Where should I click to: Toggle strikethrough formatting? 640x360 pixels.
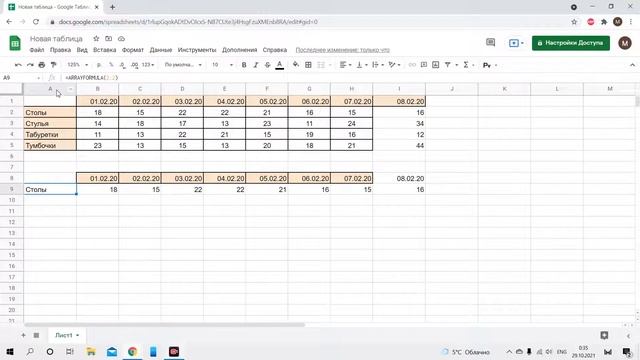(x=268, y=65)
